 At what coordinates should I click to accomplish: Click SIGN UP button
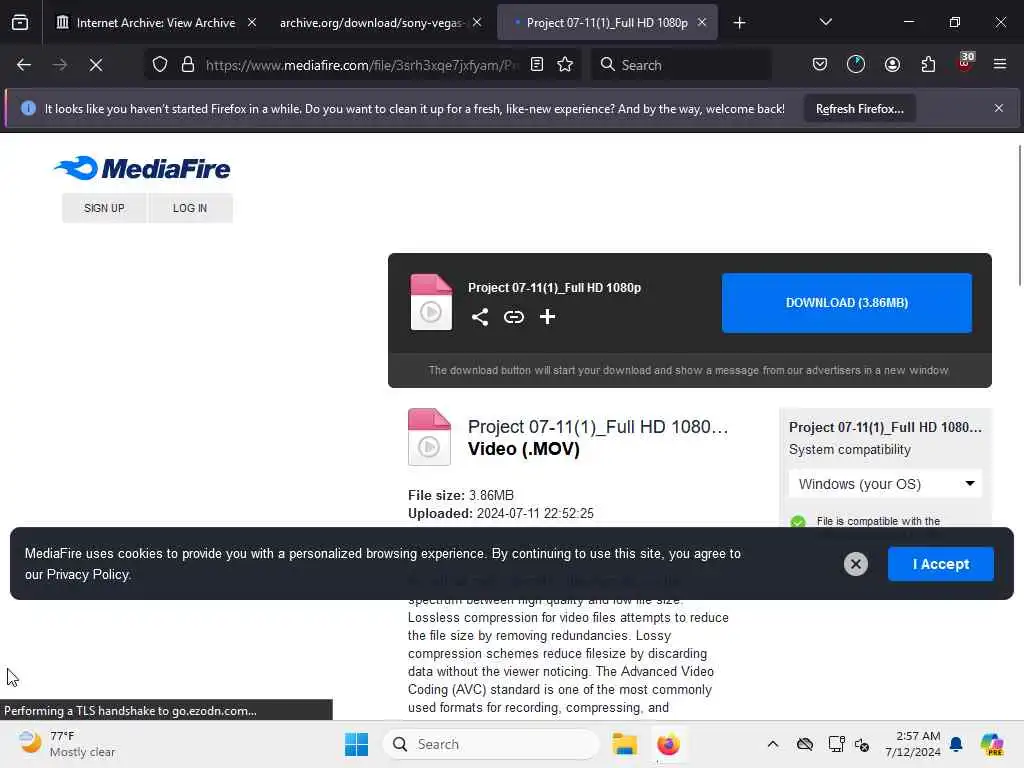(104, 208)
